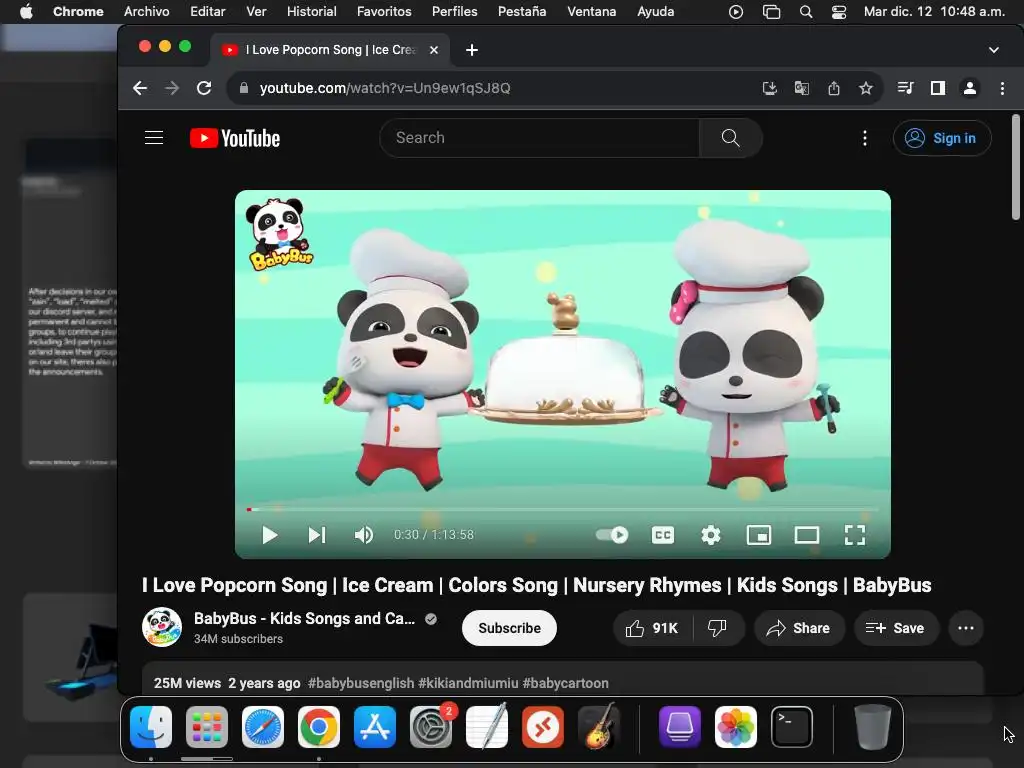
Task: Switch to theater mode
Action: tap(807, 536)
